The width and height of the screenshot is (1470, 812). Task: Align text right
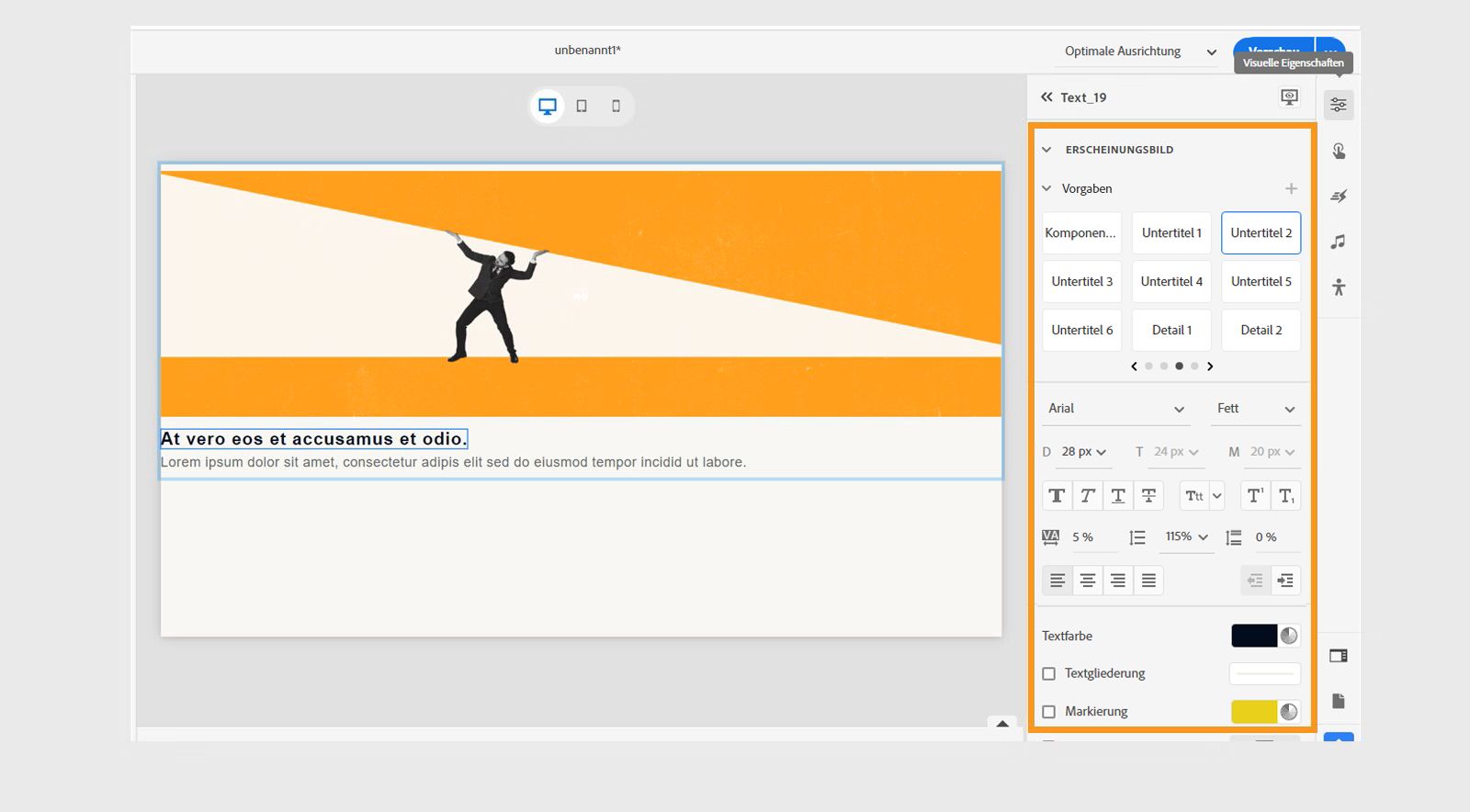[x=1118, y=581]
